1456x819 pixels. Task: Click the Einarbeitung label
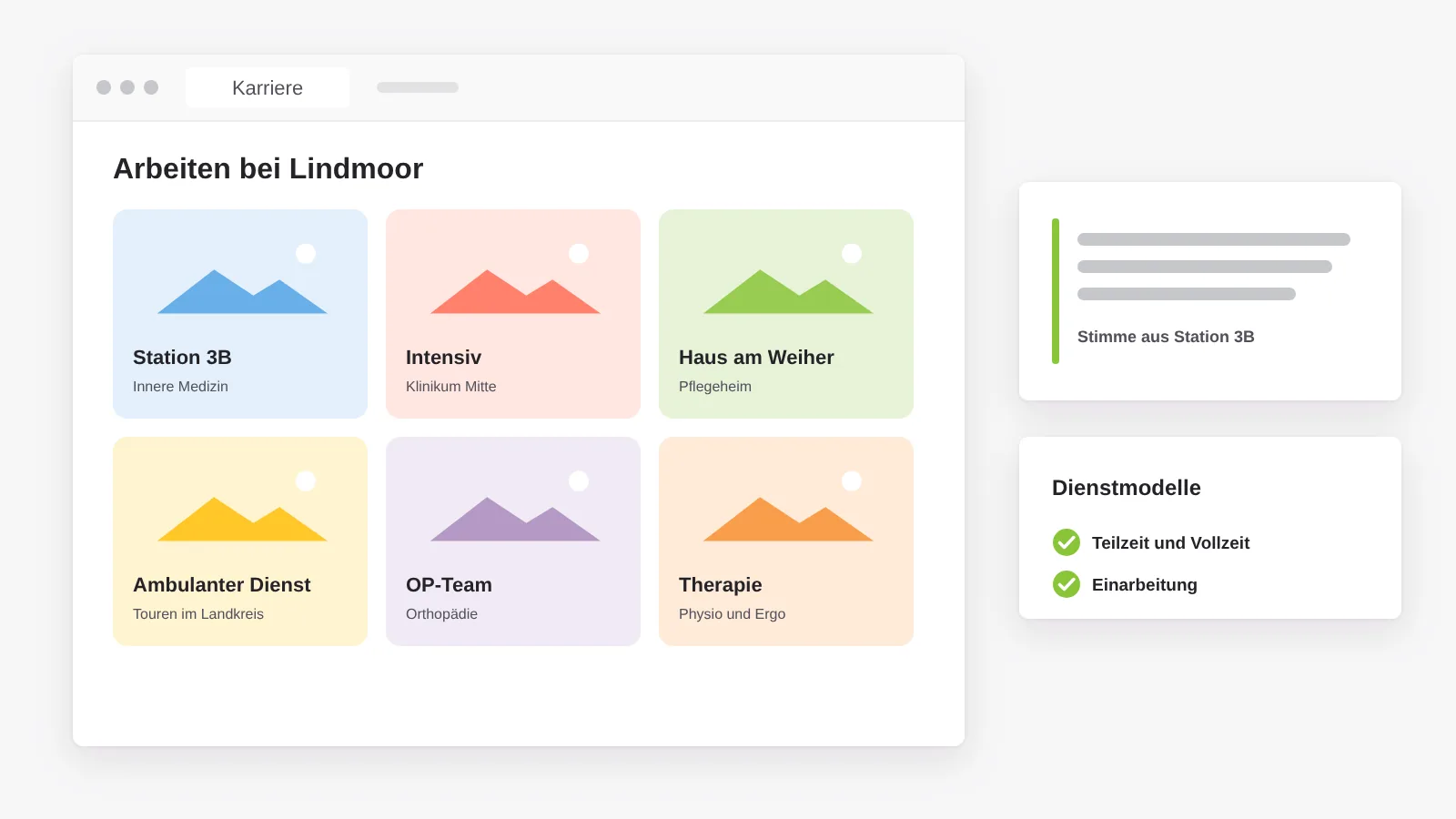[1145, 585]
